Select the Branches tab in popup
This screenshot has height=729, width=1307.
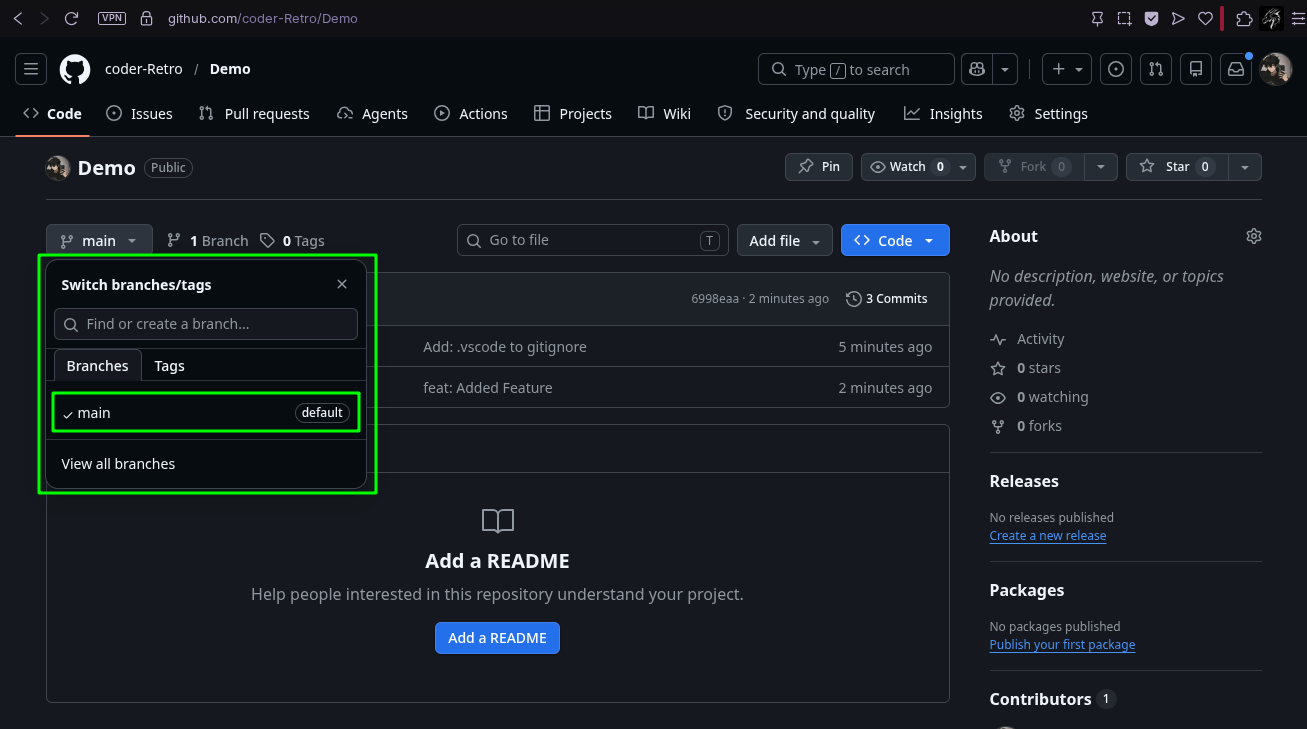point(98,366)
